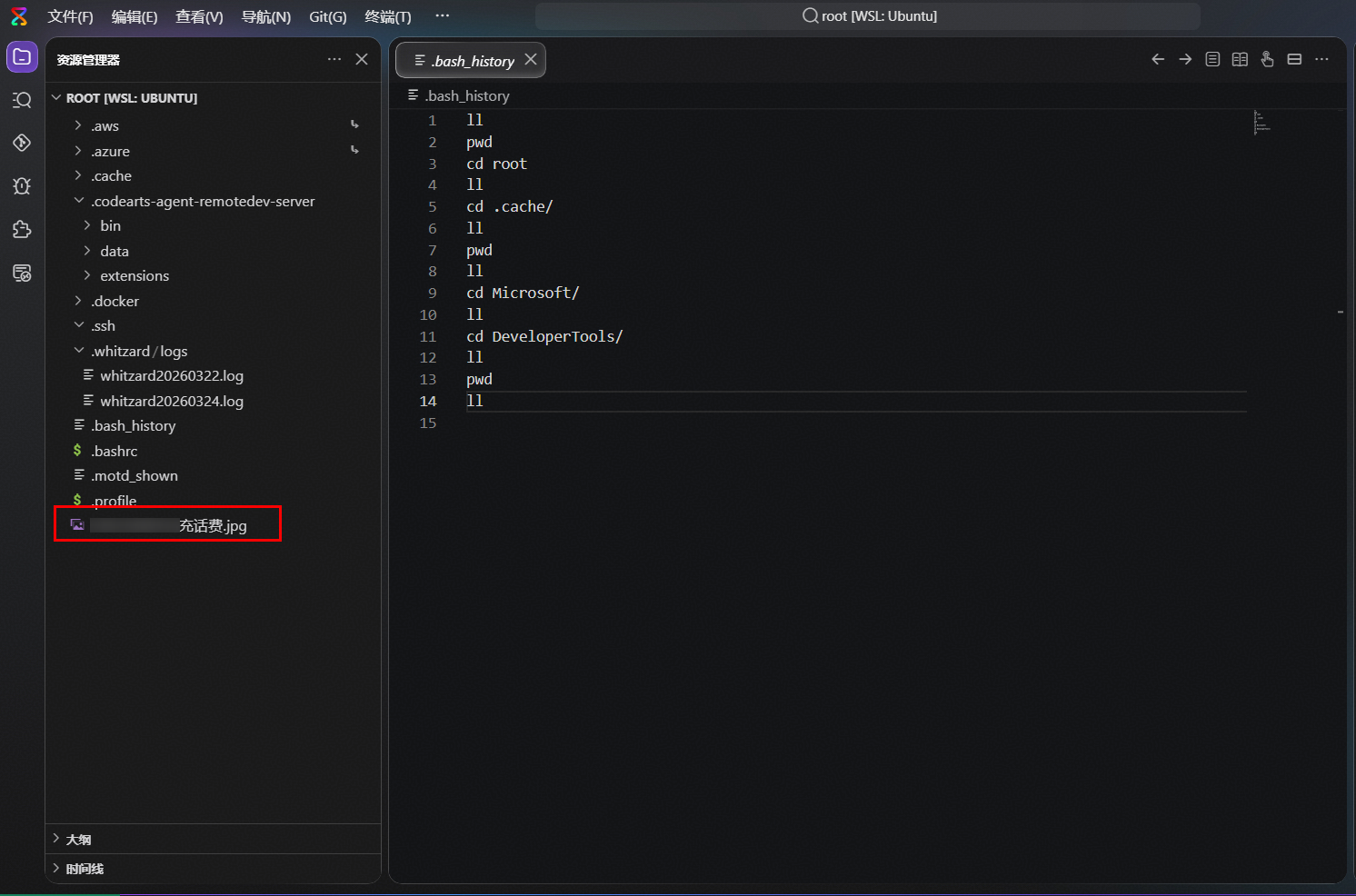This screenshot has height=896, width=1356.
Task: Expand the .azure folder
Action: click(x=78, y=151)
